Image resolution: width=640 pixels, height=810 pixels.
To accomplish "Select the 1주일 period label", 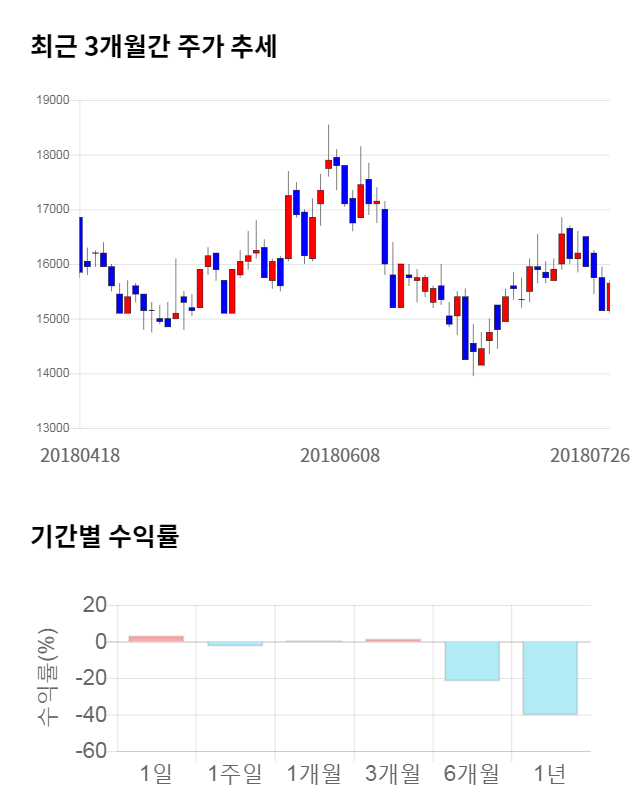I will (235, 773).
